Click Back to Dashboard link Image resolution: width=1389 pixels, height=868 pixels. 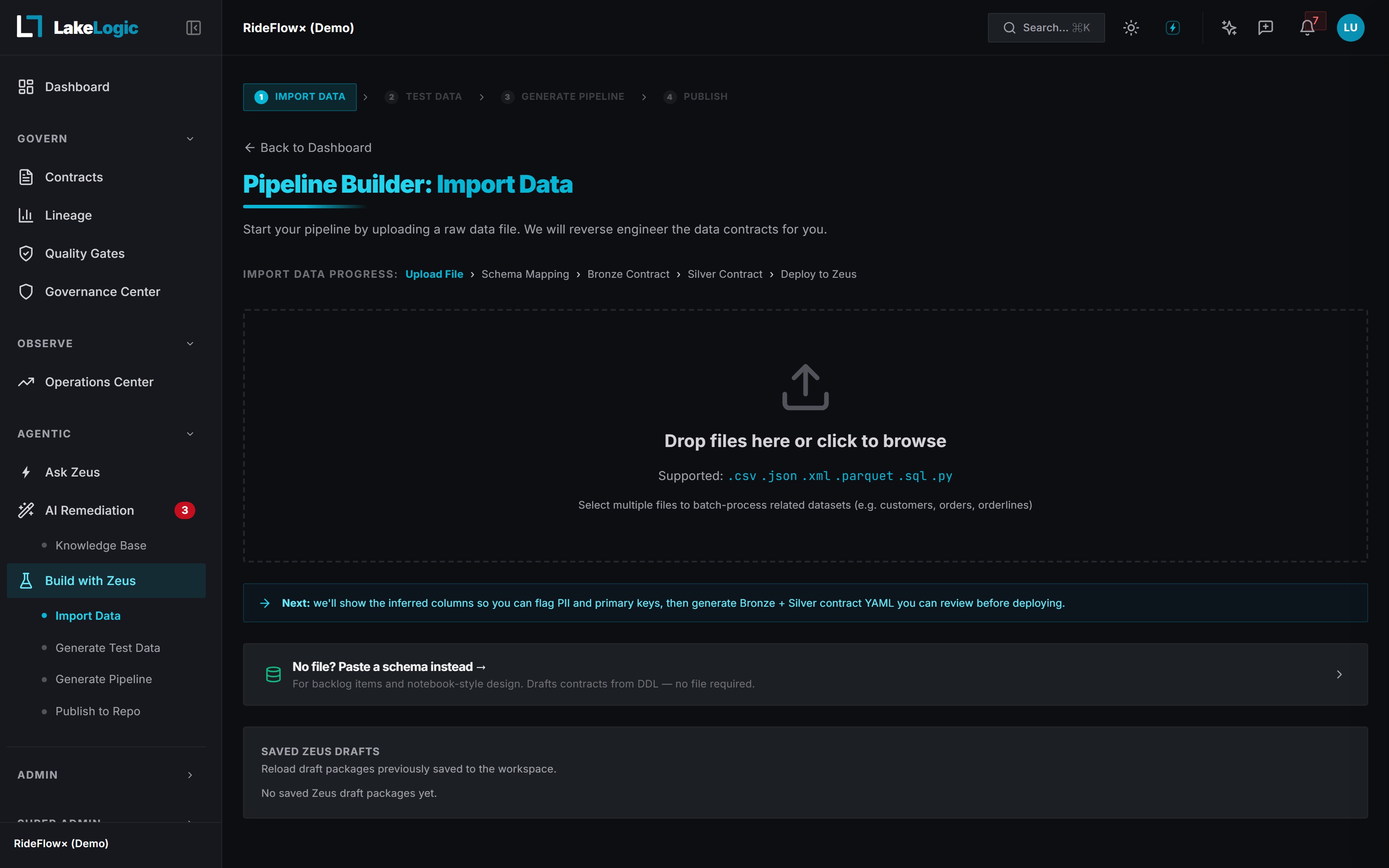click(x=308, y=148)
